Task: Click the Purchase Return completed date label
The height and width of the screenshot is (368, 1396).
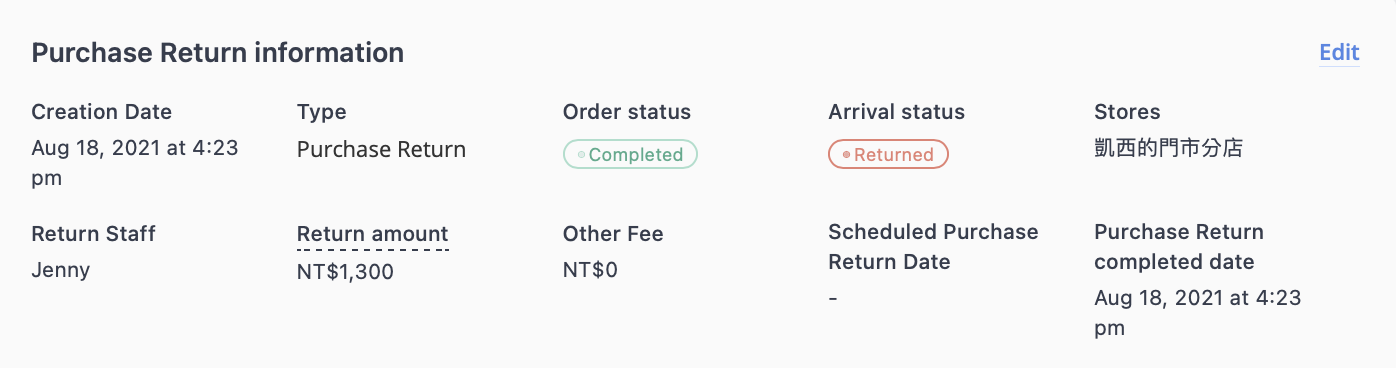Action: pos(1179,247)
